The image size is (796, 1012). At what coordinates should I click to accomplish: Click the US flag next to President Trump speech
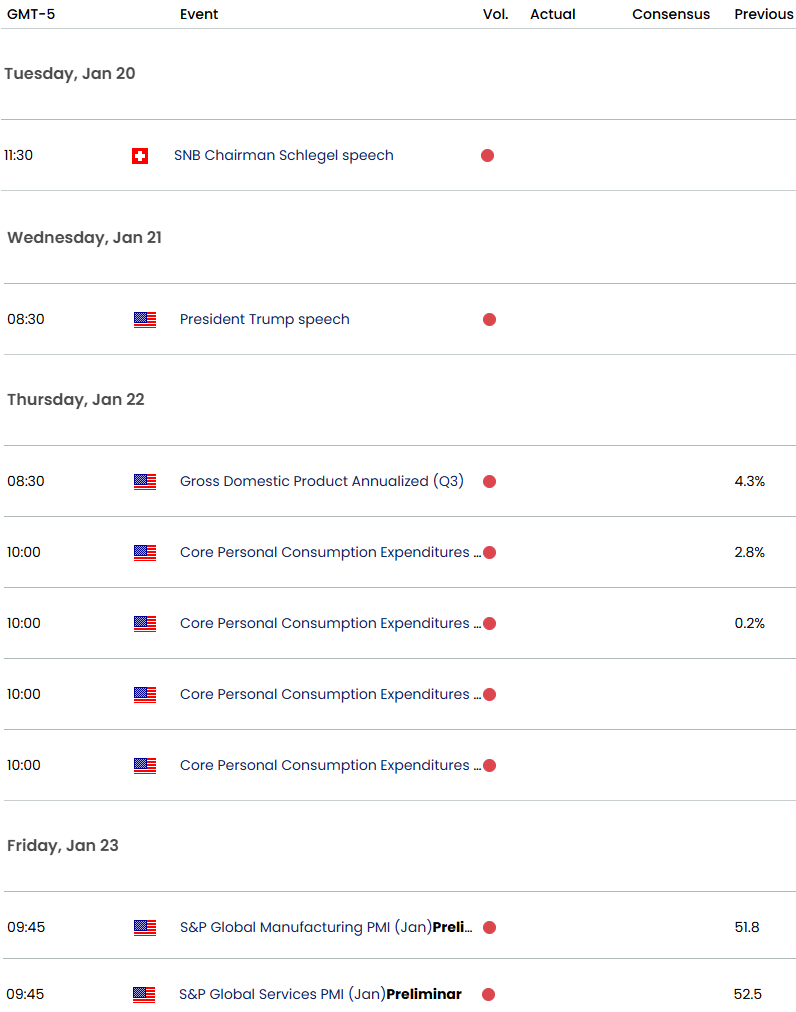point(145,320)
